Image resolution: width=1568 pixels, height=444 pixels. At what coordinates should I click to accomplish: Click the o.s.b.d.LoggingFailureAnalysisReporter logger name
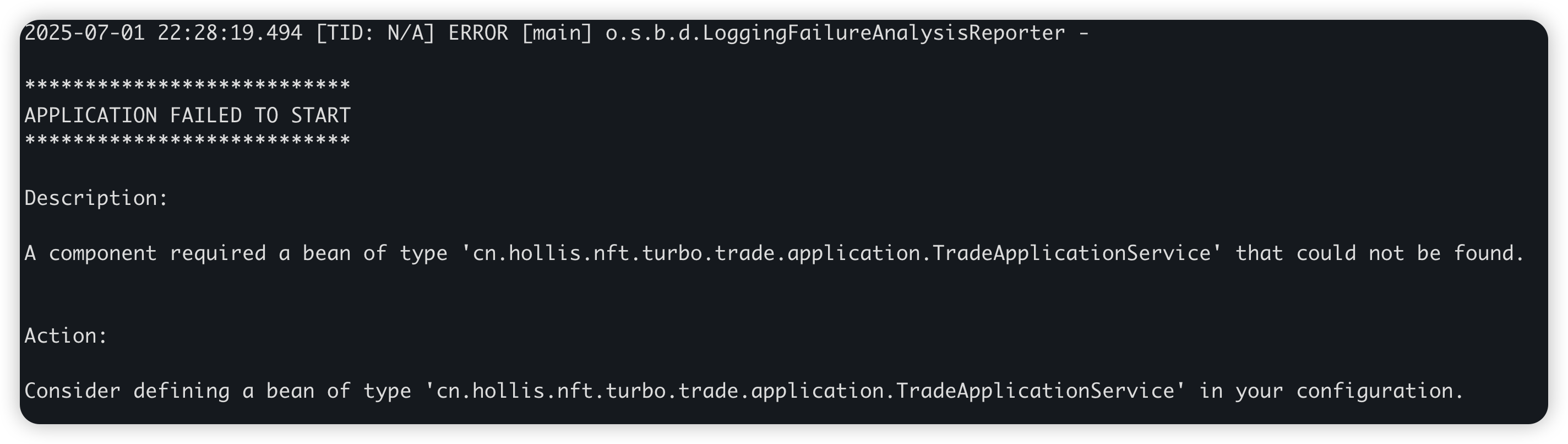click(835, 33)
